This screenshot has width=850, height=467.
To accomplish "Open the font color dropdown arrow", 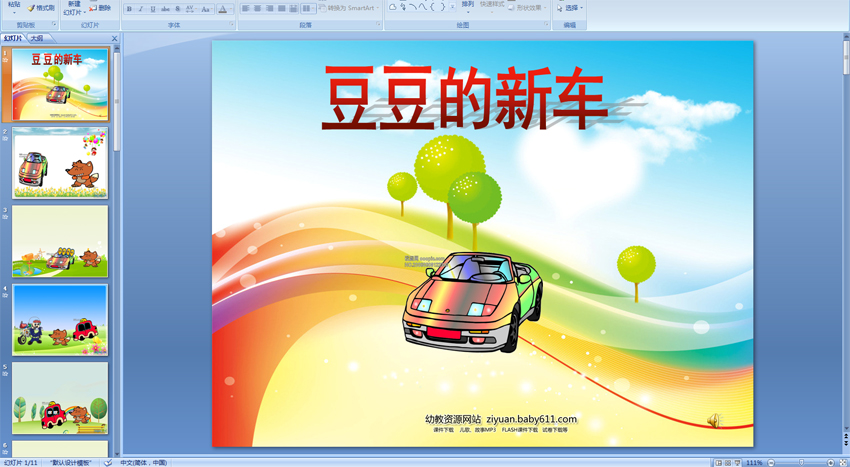I will (230, 9).
